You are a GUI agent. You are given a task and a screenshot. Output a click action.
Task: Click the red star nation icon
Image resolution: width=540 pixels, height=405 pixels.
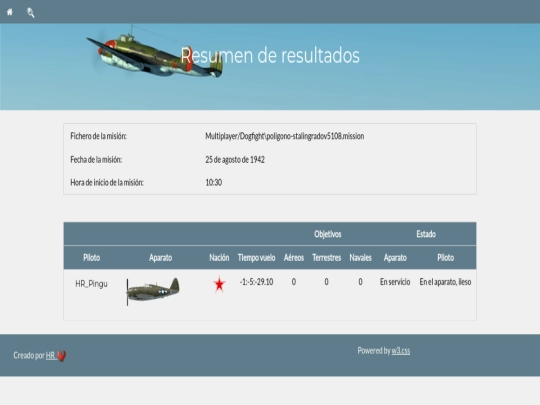(219, 284)
